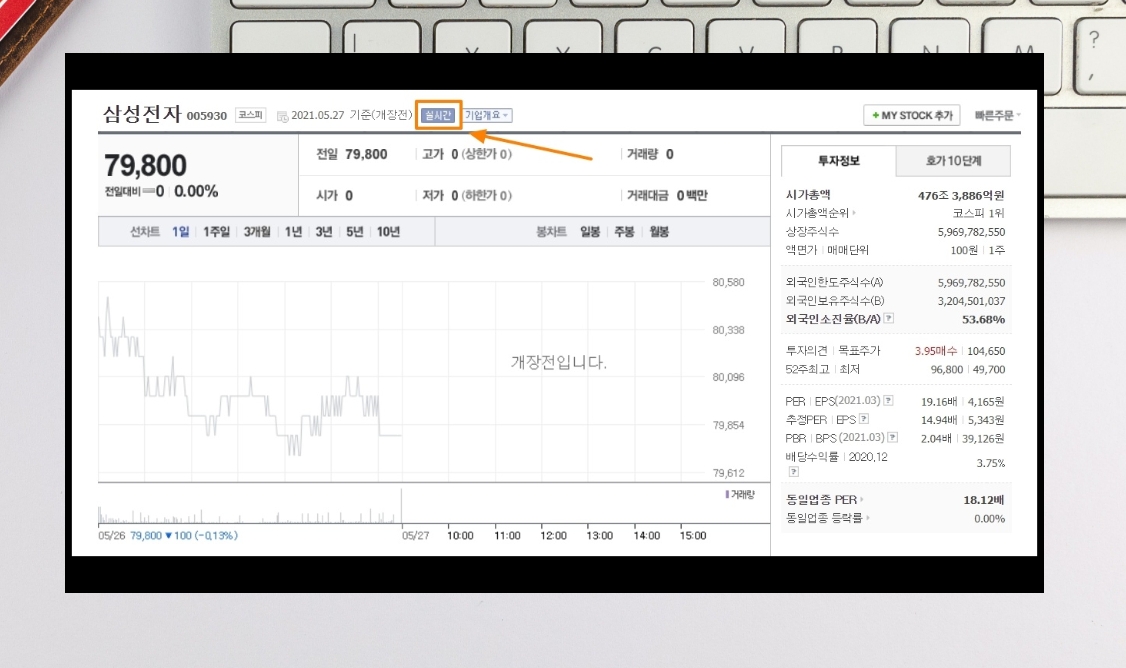The image size is (1126, 668).
Task: Select the 10년 line chart period
Action: coord(388,231)
